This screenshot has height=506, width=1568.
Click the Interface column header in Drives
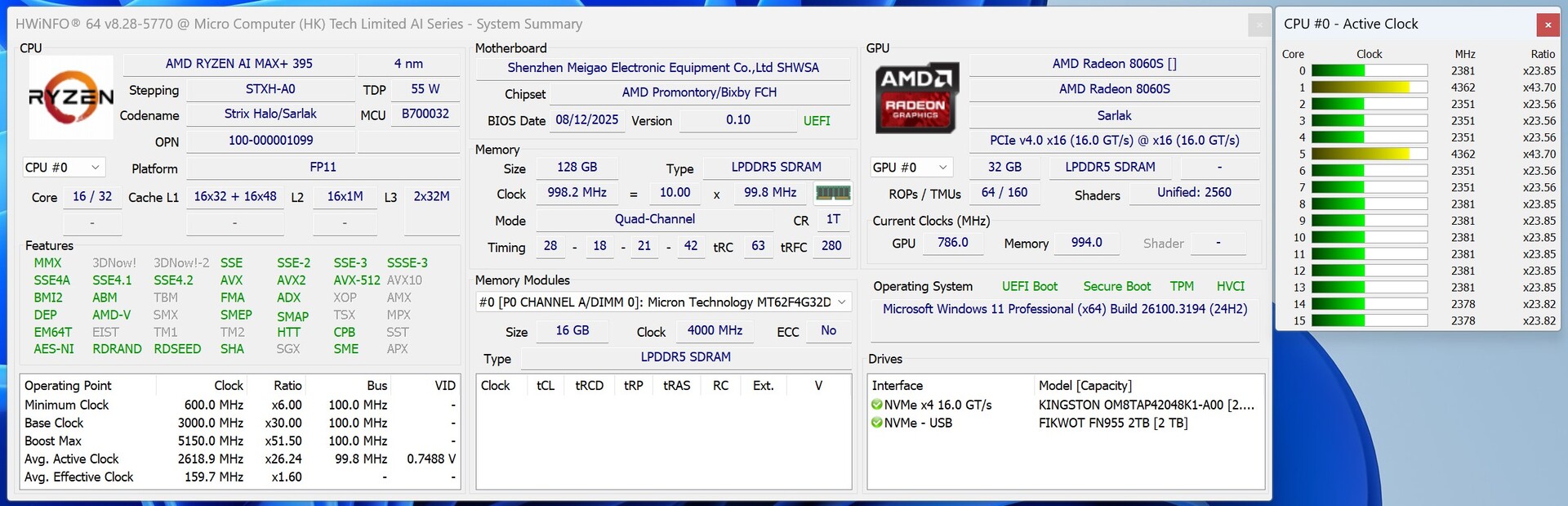pos(897,386)
